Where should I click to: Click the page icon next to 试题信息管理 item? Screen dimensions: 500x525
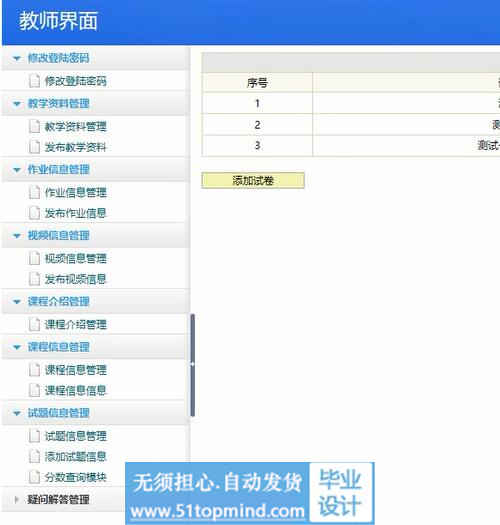(34, 436)
